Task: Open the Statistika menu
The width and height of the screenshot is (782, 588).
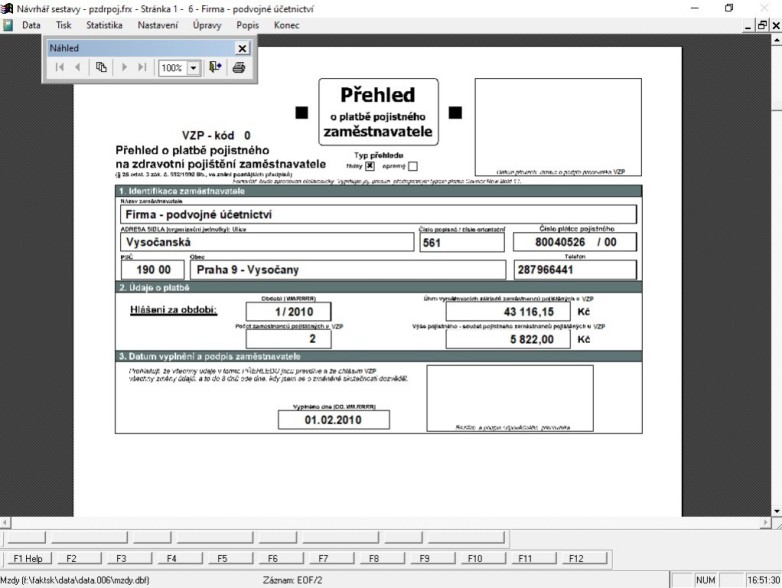Action: (x=104, y=25)
